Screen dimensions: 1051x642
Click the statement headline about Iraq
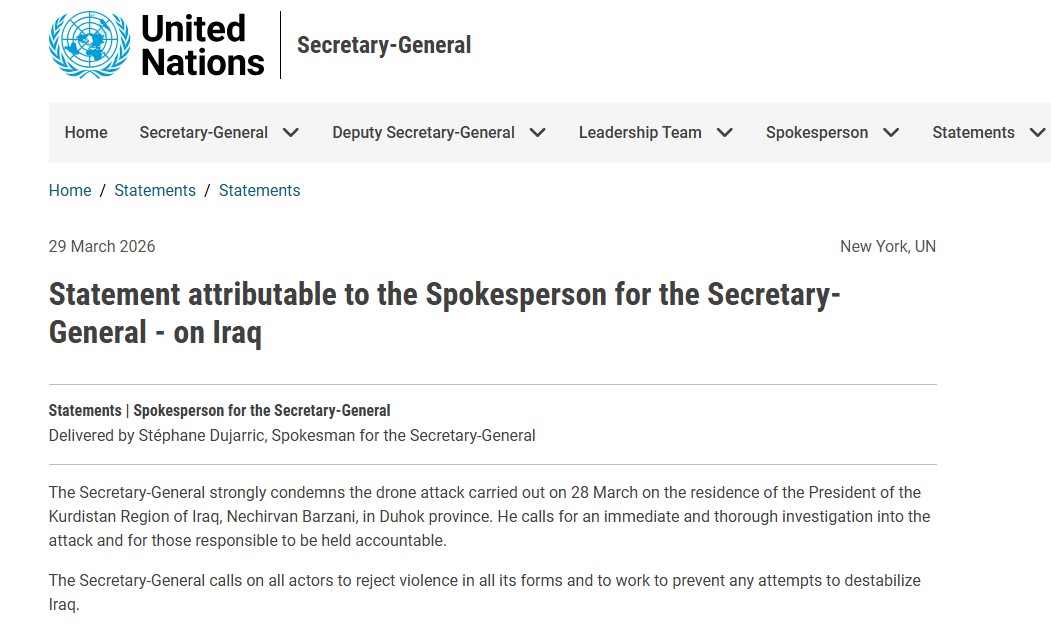click(445, 314)
